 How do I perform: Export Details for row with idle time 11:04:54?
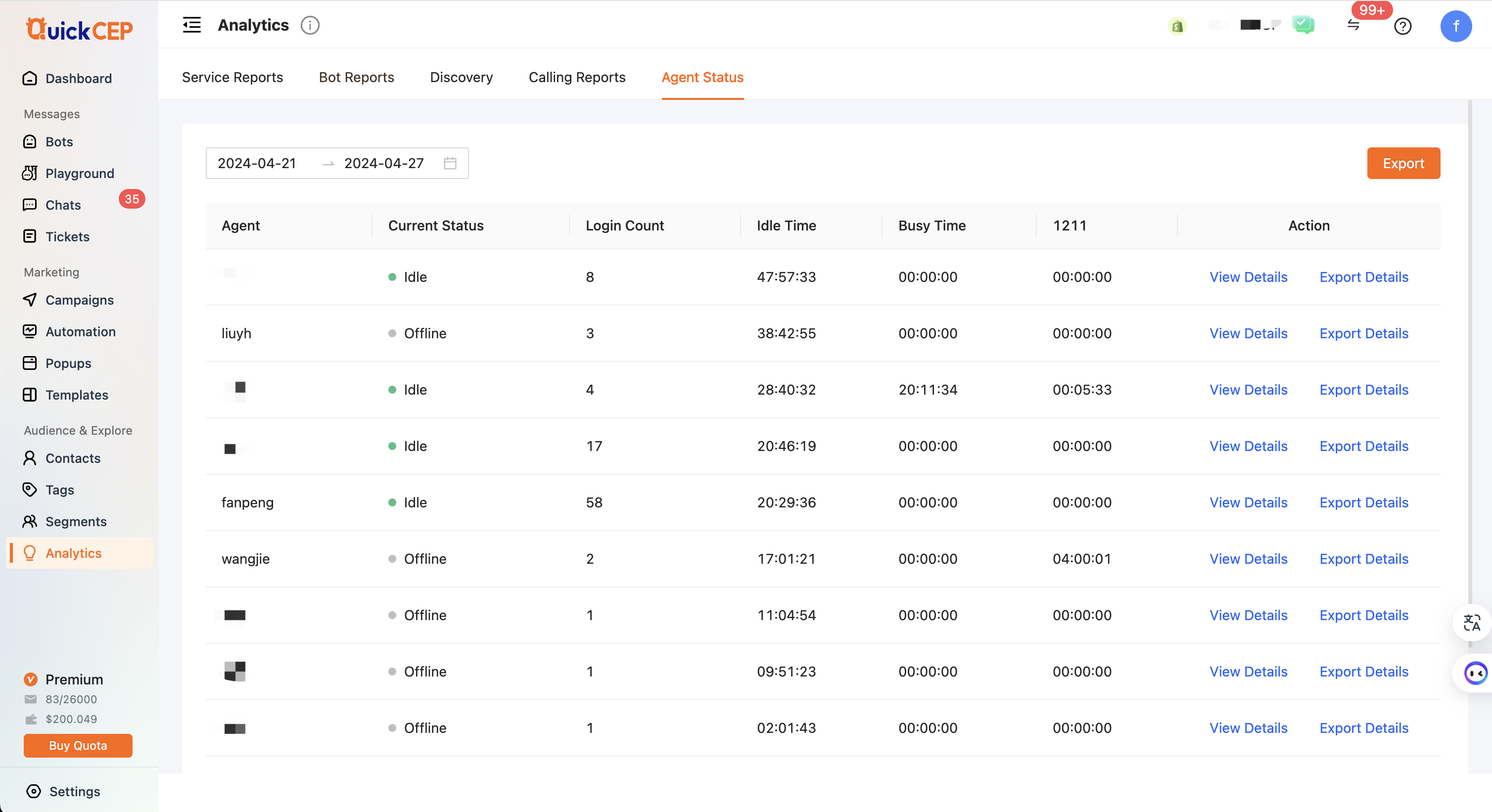point(1363,615)
